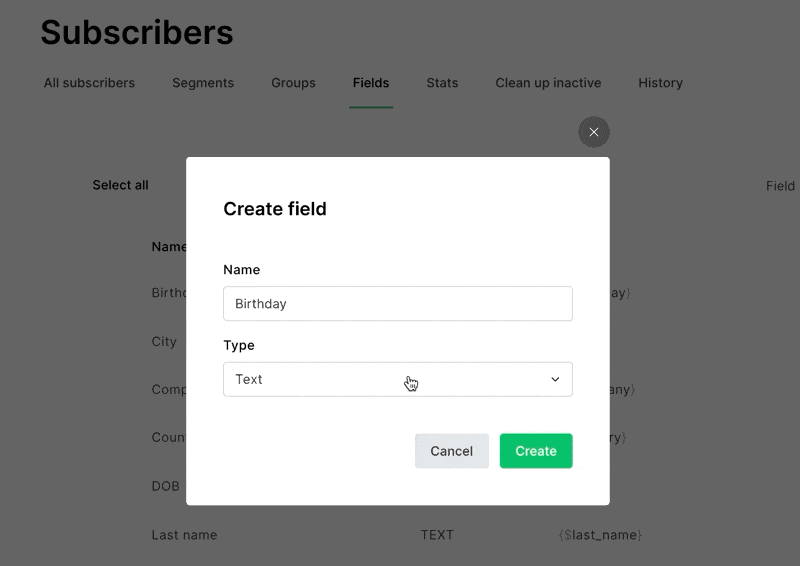This screenshot has width=800, height=566.
Task: Click the Last name field row
Action: click(x=396, y=535)
